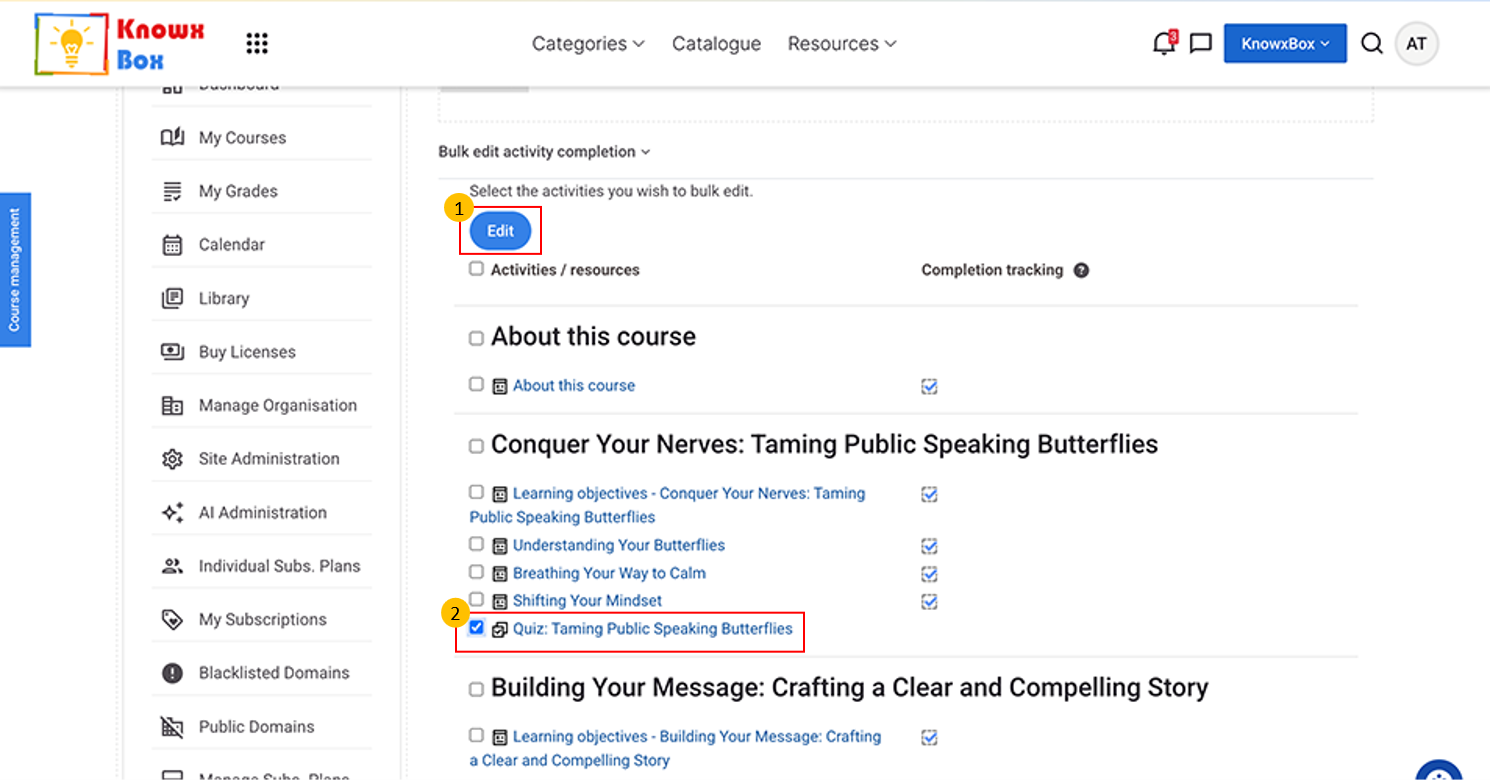Click the My Grades list icon
Image resolution: width=1490 pixels, height=780 pixels.
172,191
